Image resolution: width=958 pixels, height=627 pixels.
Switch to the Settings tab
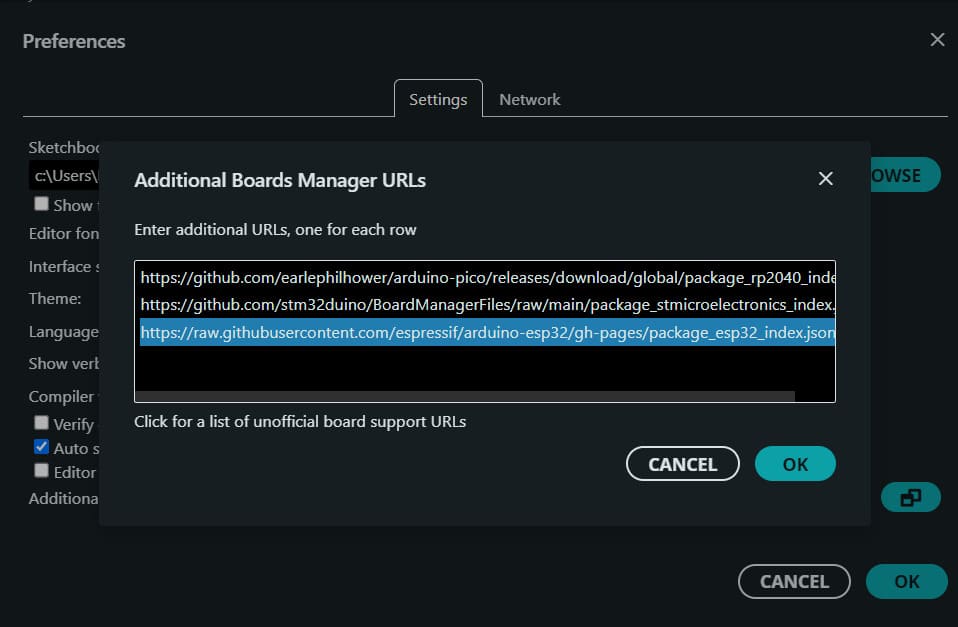tap(438, 99)
